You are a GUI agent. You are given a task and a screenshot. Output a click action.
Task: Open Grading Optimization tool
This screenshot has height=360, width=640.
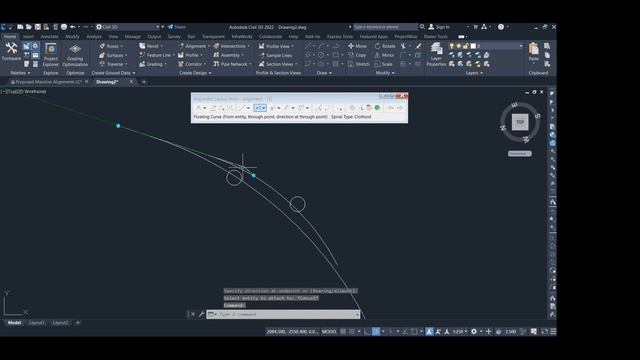(x=75, y=55)
